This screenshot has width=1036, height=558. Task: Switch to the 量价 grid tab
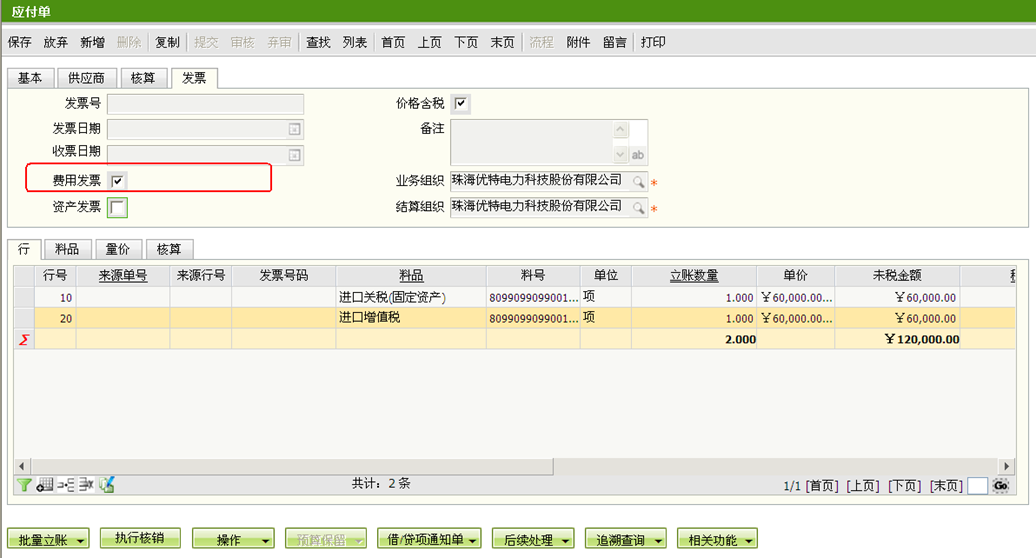coord(118,250)
